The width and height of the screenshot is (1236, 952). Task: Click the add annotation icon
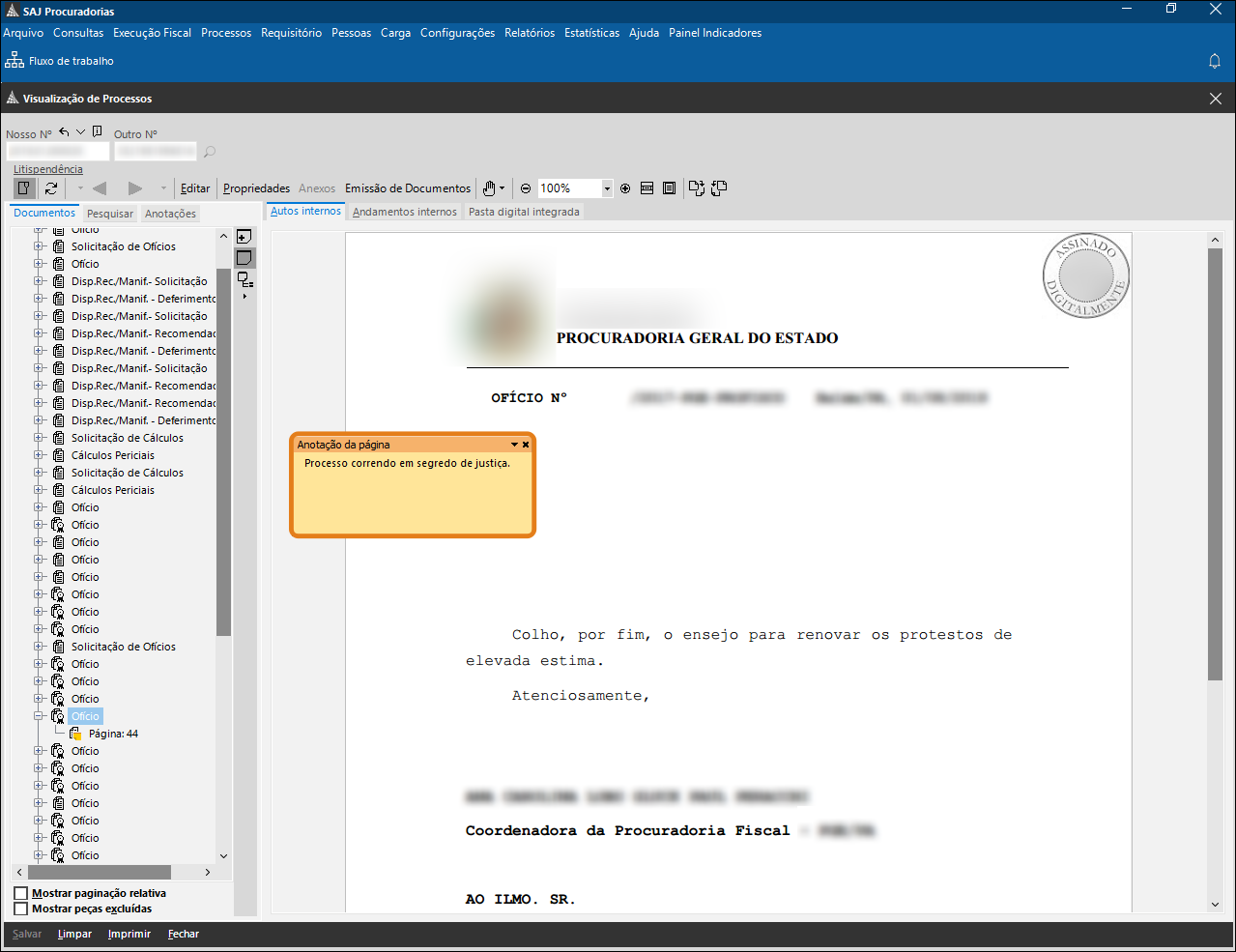click(x=244, y=237)
